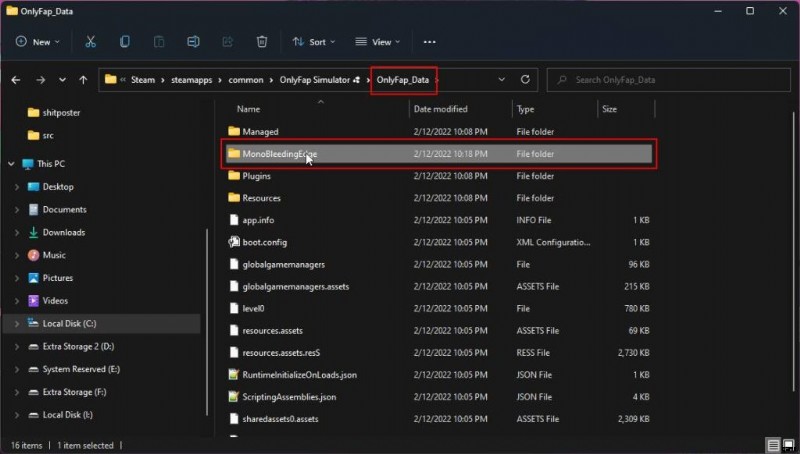800x454 pixels.
Task: Sort by Date modified column header
Action: (440, 109)
